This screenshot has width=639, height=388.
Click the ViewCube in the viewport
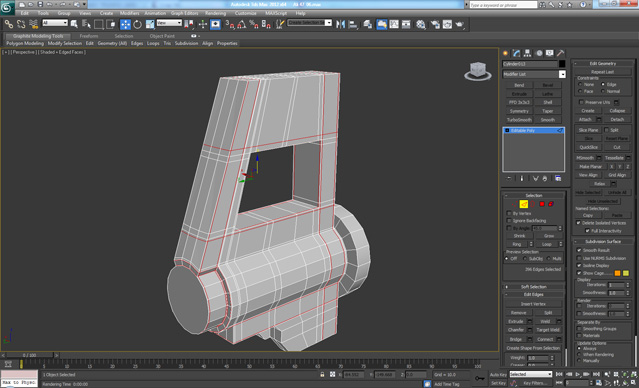(x=478, y=71)
